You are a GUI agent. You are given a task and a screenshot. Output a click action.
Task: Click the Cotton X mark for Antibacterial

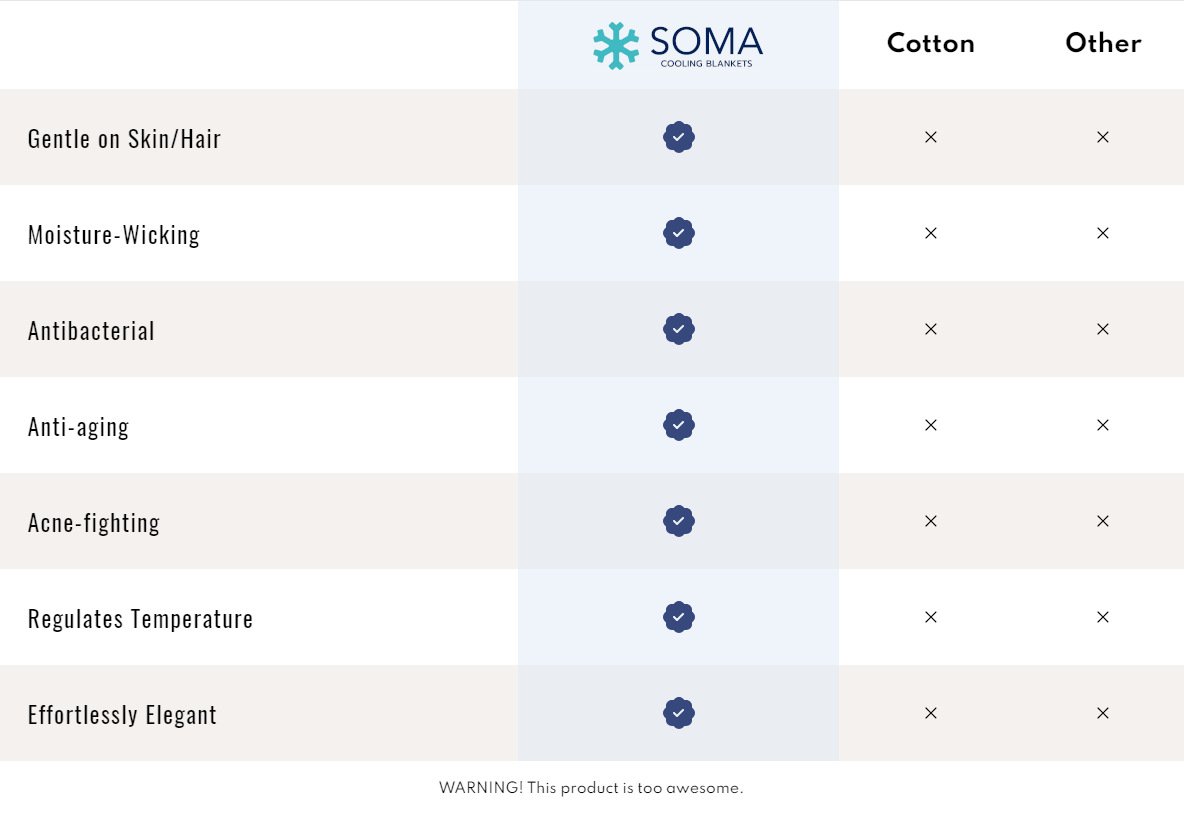931,329
